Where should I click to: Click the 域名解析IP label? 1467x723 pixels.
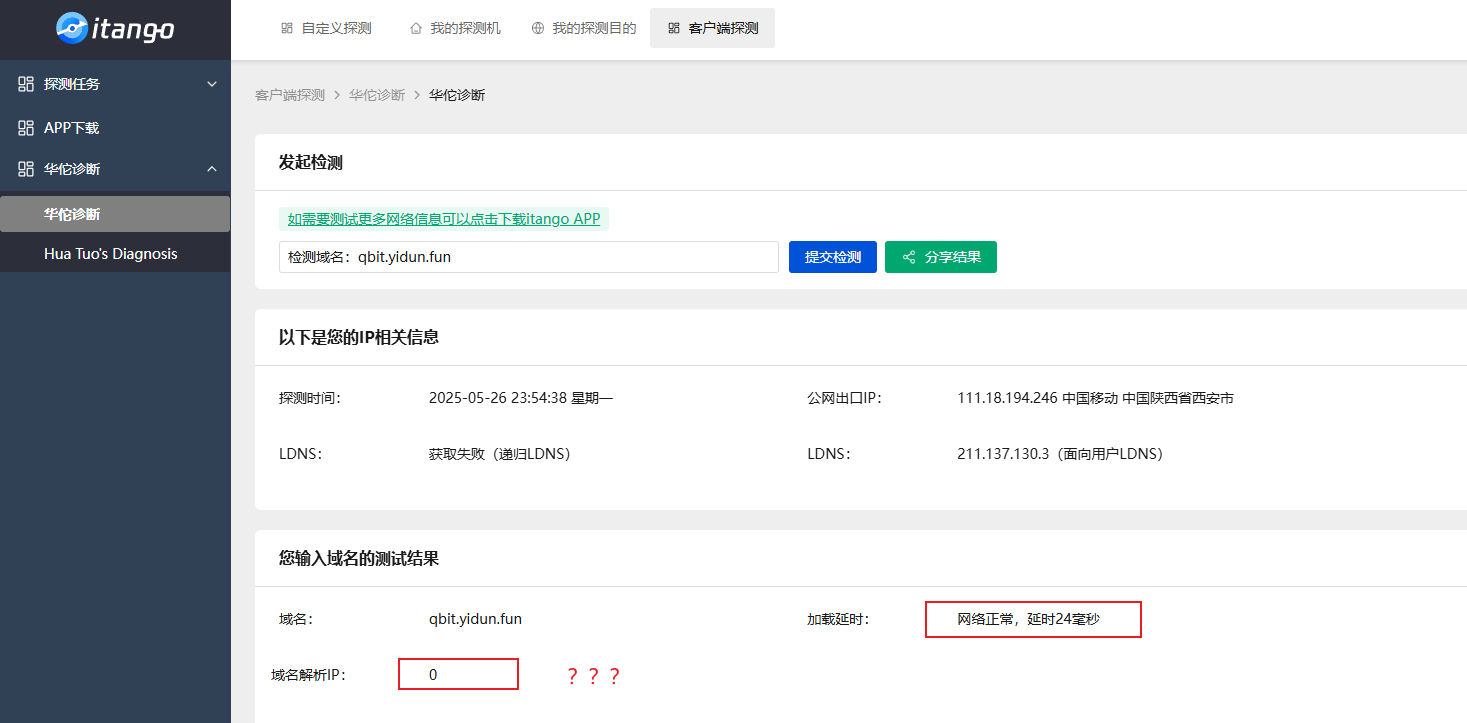(308, 675)
